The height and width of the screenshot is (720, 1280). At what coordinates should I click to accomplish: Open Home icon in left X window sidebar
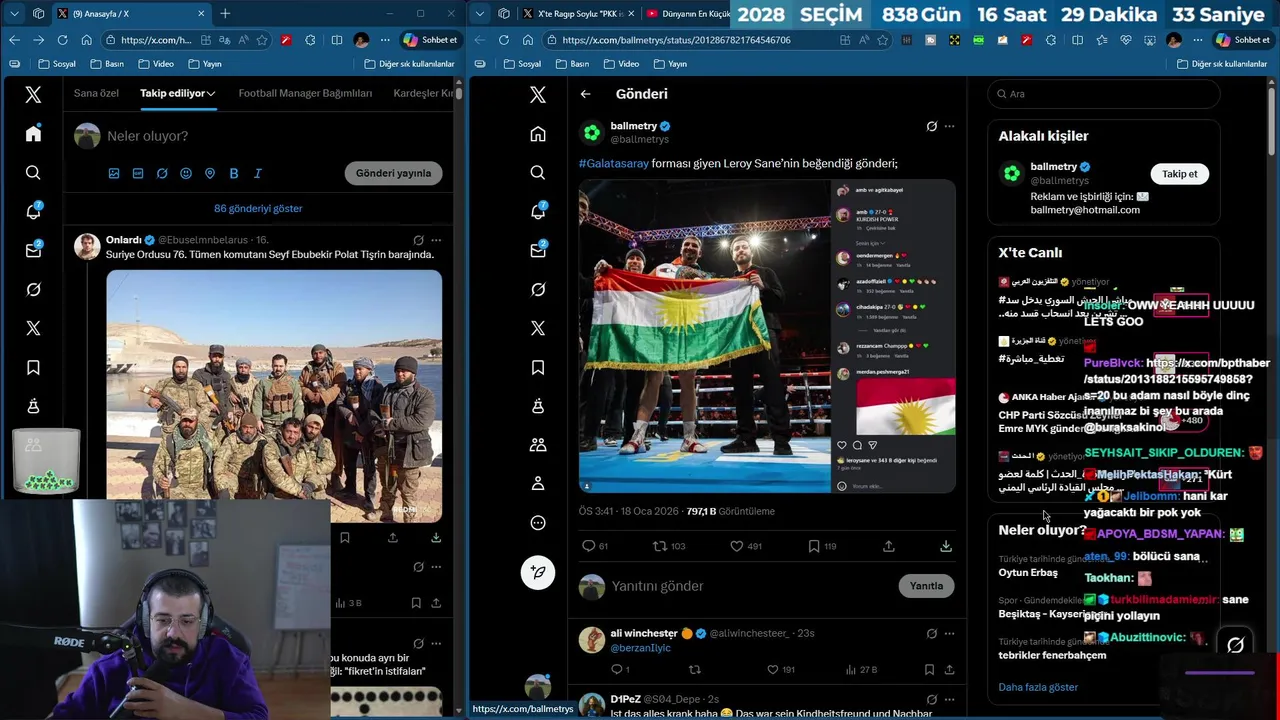point(33,134)
